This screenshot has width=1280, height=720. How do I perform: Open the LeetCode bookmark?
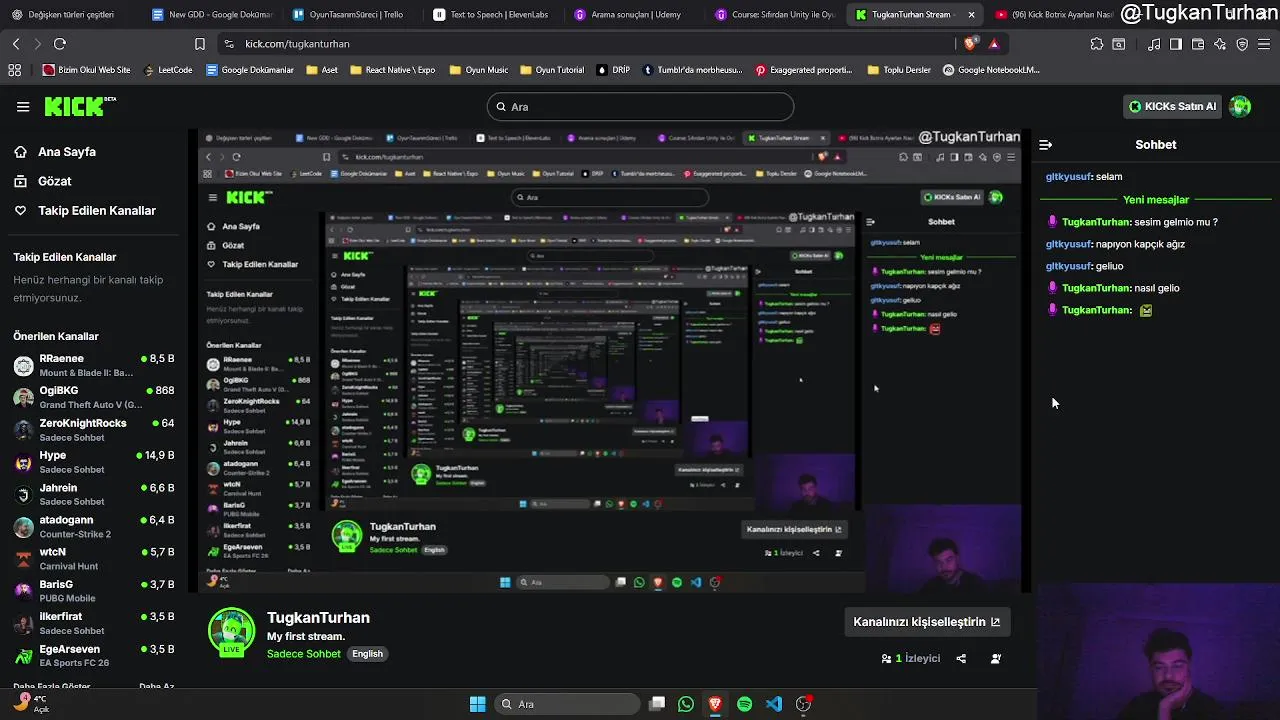tap(168, 70)
